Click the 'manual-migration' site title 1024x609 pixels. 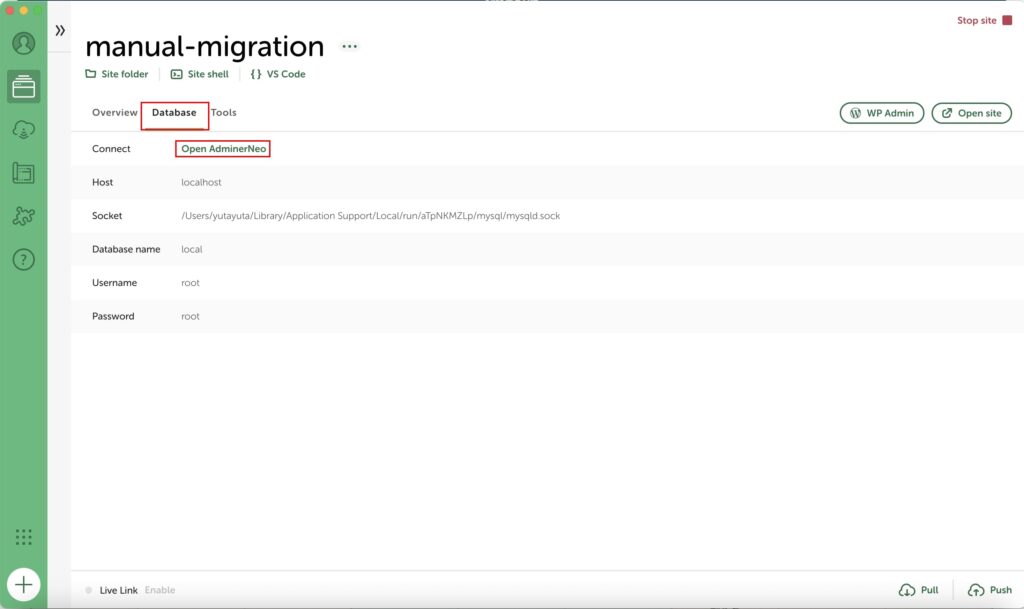coord(204,46)
